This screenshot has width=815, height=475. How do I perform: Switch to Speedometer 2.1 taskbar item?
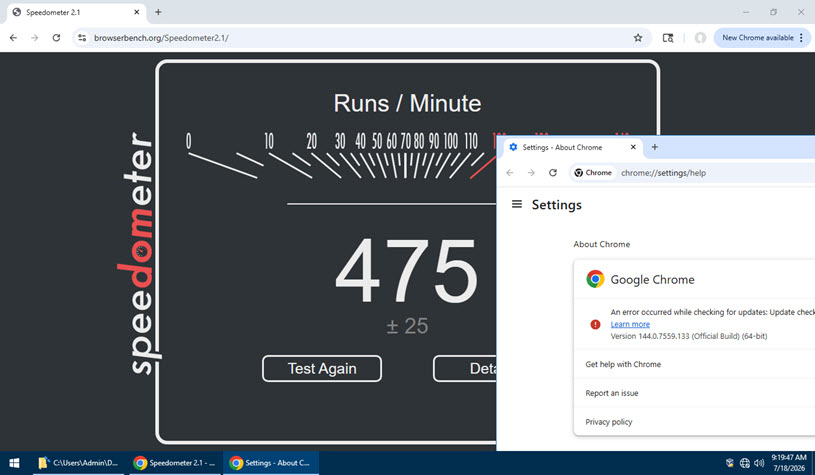point(174,463)
